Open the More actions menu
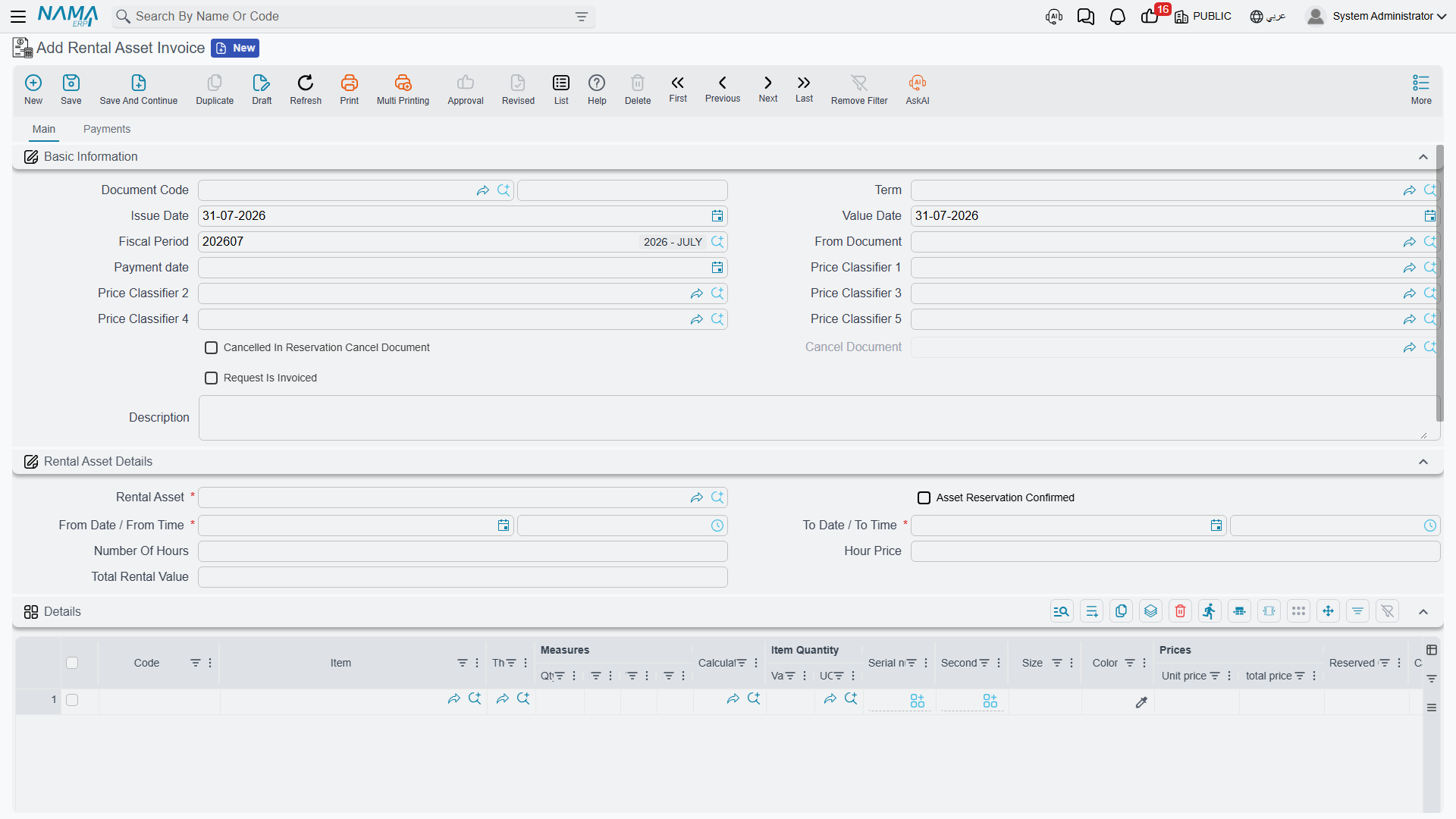Viewport: 1456px width, 819px height. pos(1421,89)
